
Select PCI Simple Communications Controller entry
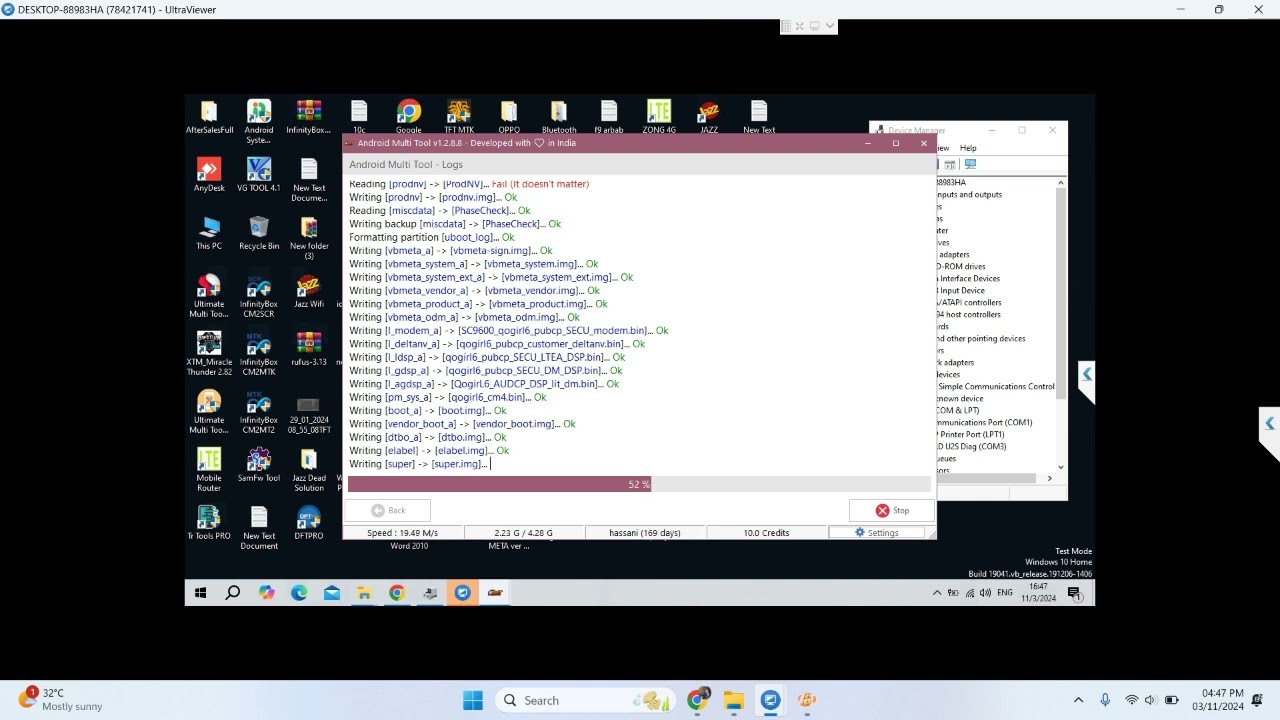click(x=996, y=387)
